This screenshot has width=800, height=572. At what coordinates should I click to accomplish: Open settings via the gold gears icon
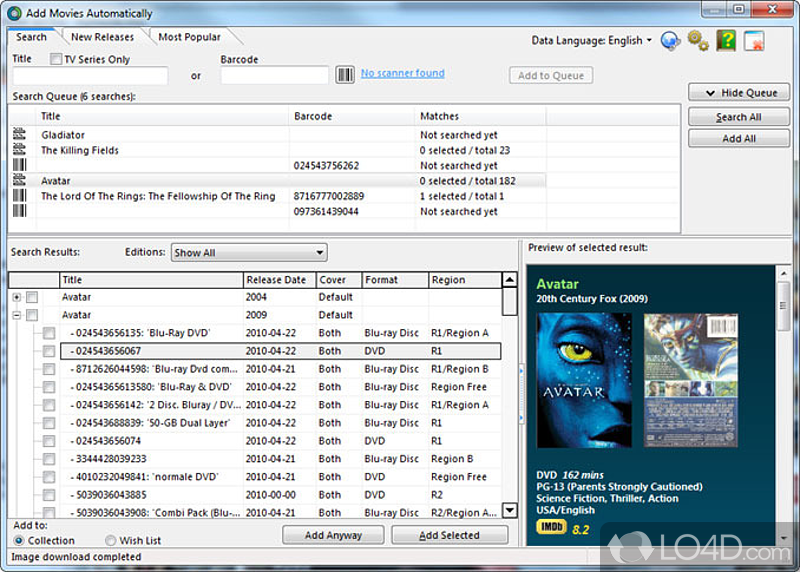[x=698, y=40]
